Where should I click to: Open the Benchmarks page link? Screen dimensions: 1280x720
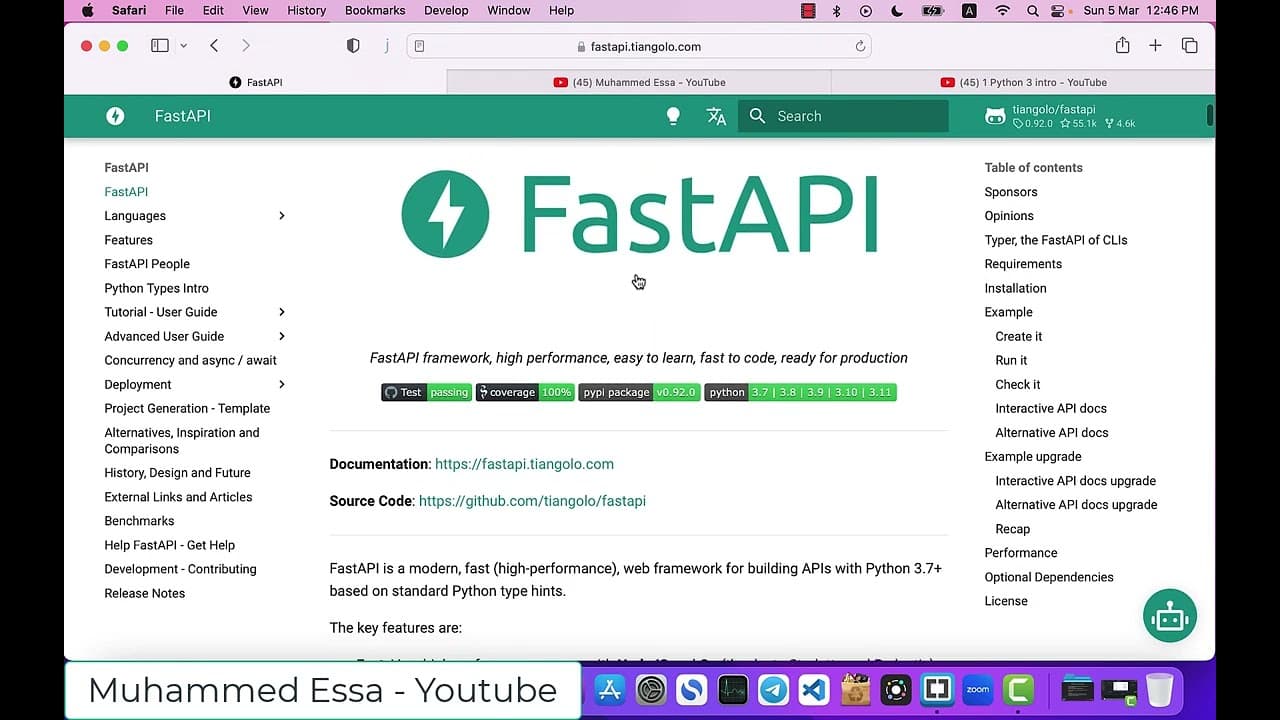click(139, 521)
